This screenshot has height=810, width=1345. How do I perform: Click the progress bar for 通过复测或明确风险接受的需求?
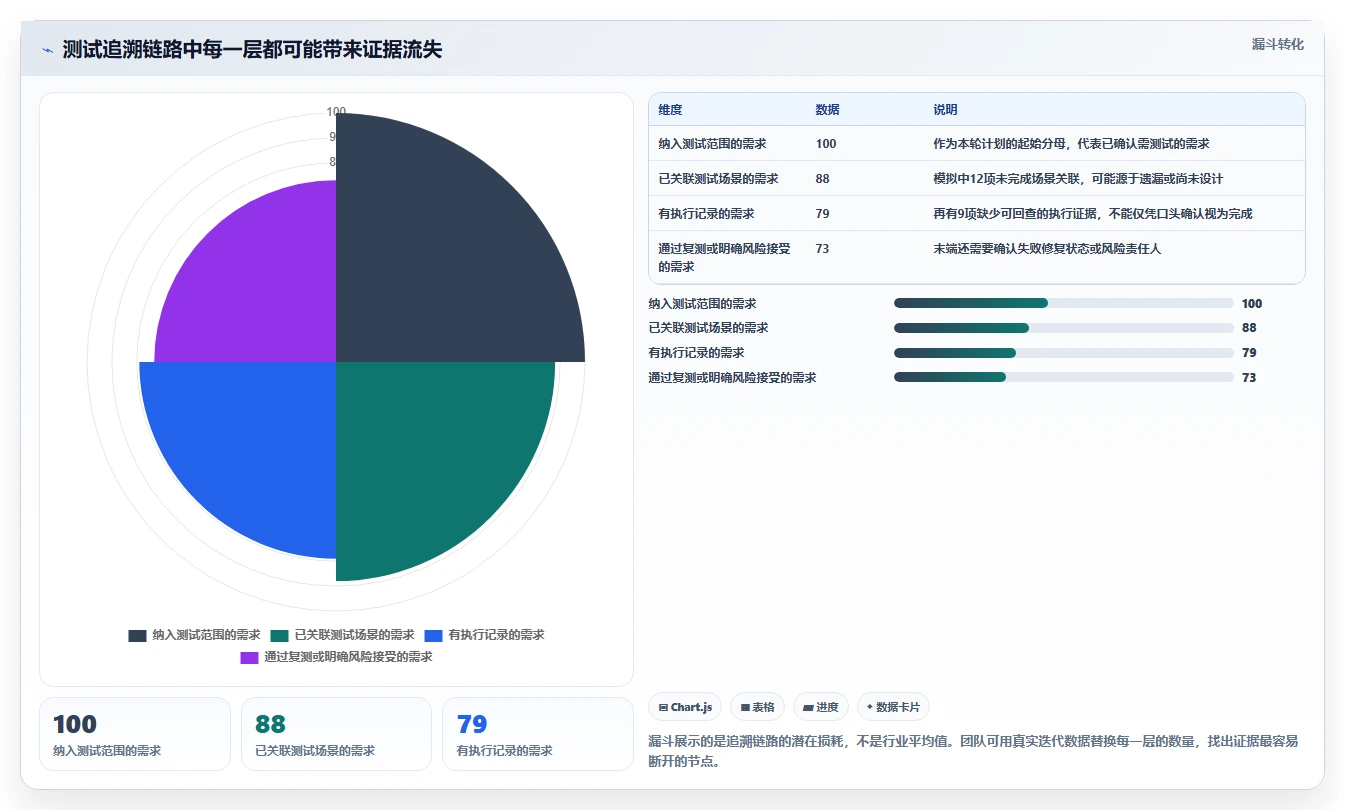1064,377
